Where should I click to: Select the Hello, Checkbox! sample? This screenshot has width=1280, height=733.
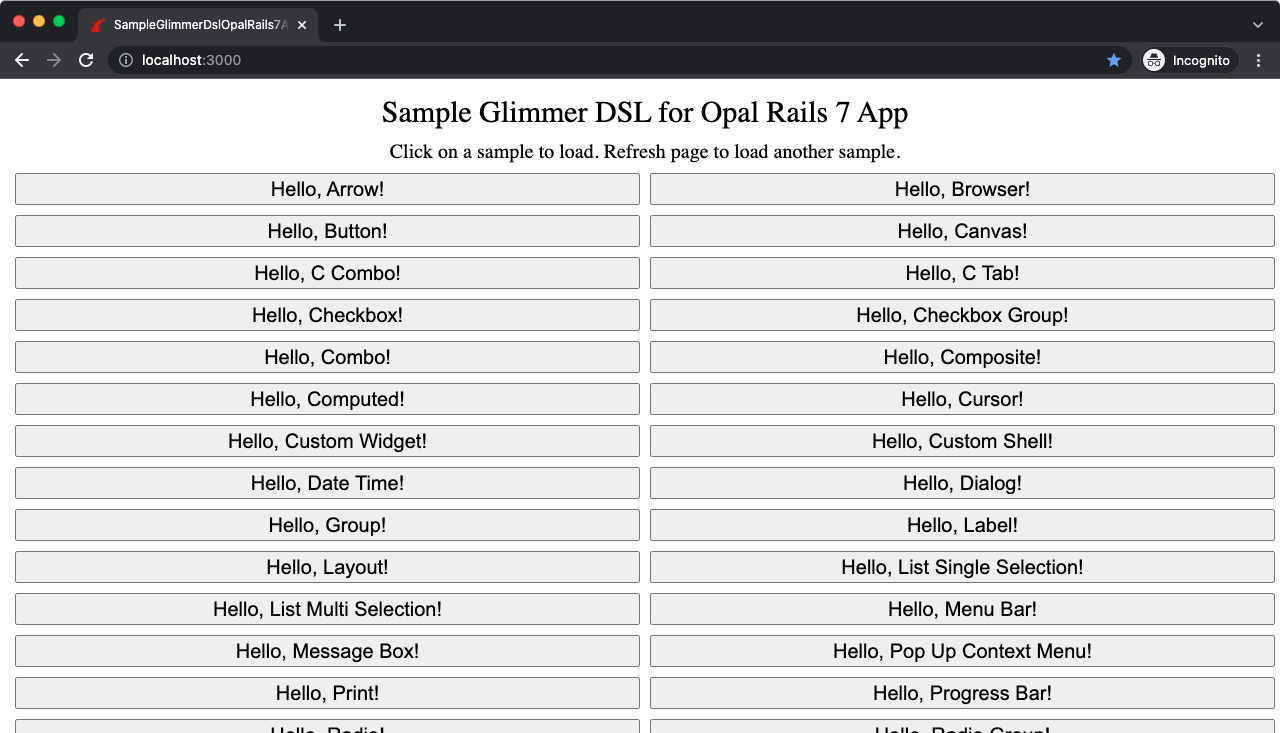coord(327,315)
